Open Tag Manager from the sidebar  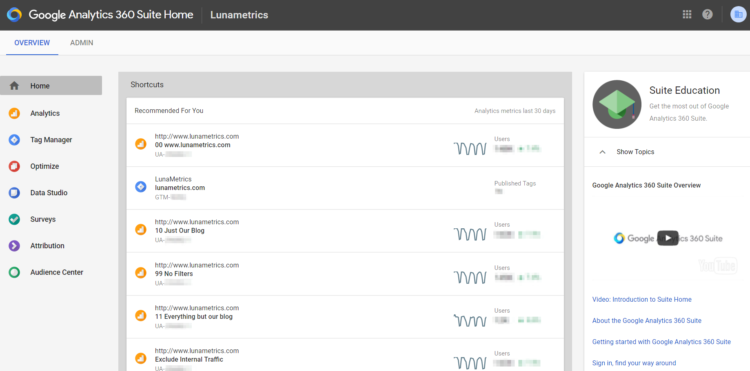[x=51, y=140]
